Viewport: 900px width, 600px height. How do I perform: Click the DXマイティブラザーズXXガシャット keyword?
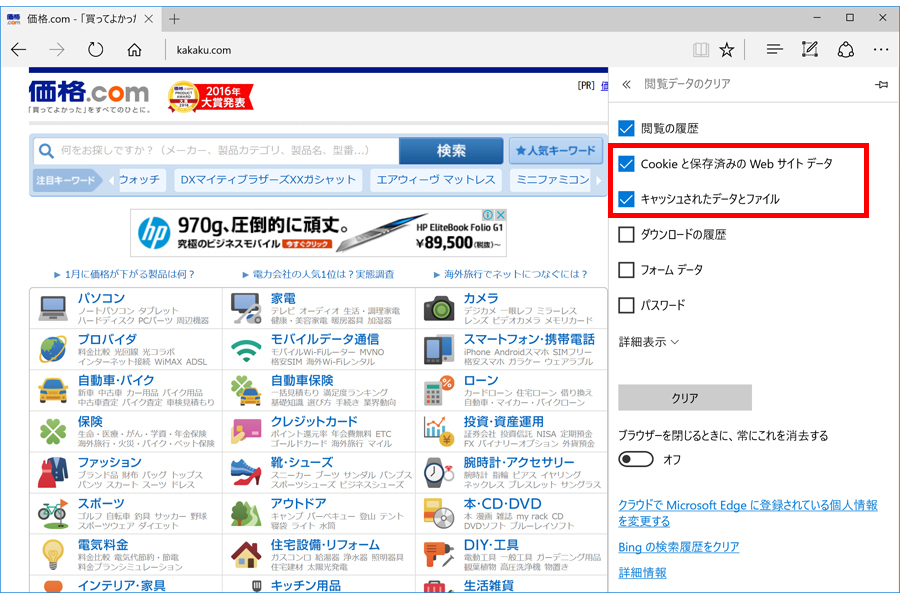point(268,180)
